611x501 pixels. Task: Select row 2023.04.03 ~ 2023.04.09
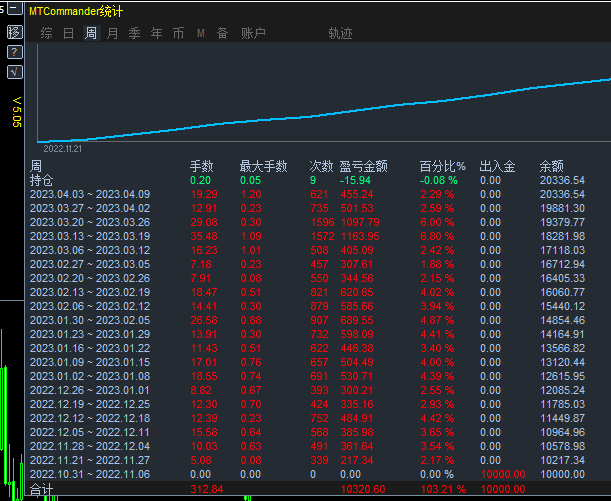click(x=90, y=194)
